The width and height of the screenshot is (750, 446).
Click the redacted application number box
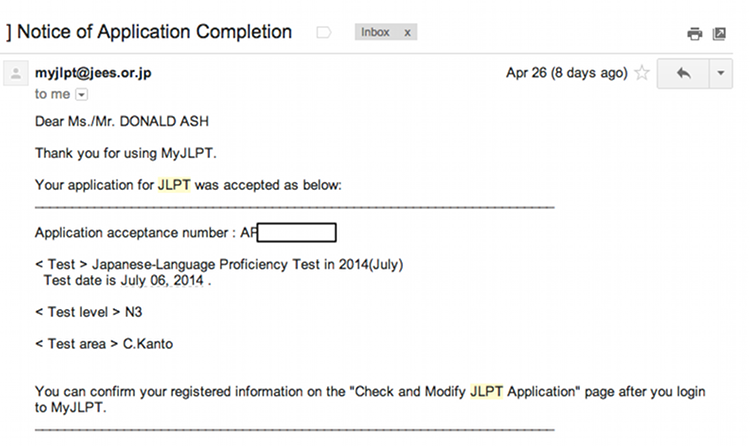pyautogui.click(x=297, y=233)
